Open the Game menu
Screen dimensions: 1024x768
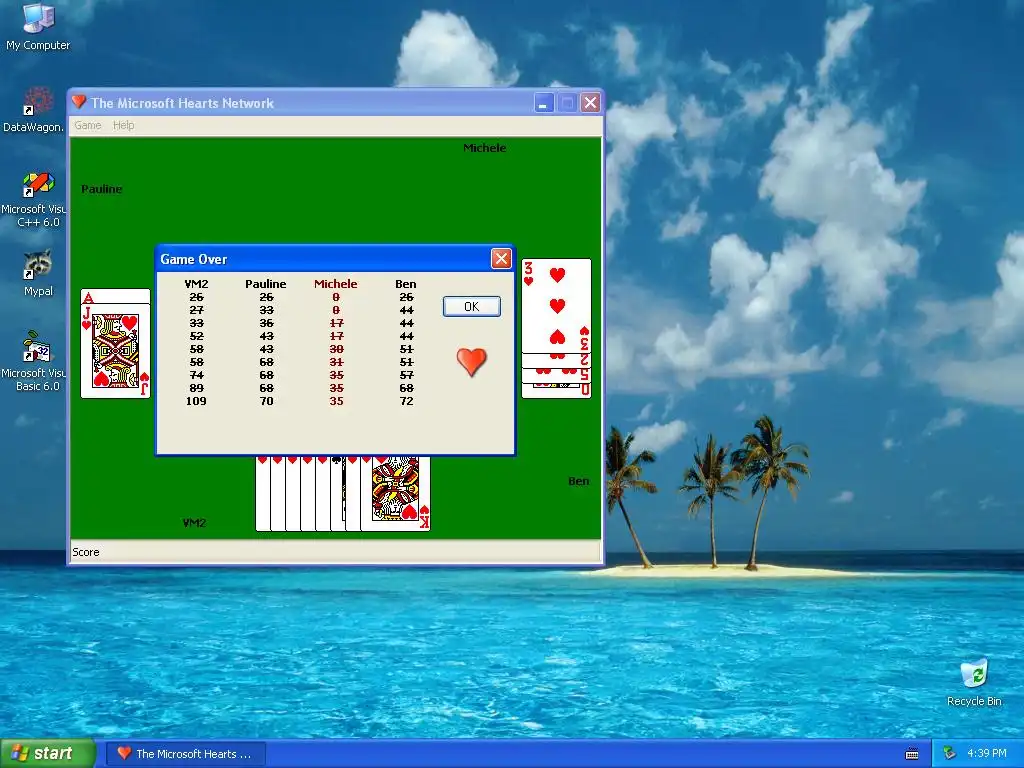88,125
